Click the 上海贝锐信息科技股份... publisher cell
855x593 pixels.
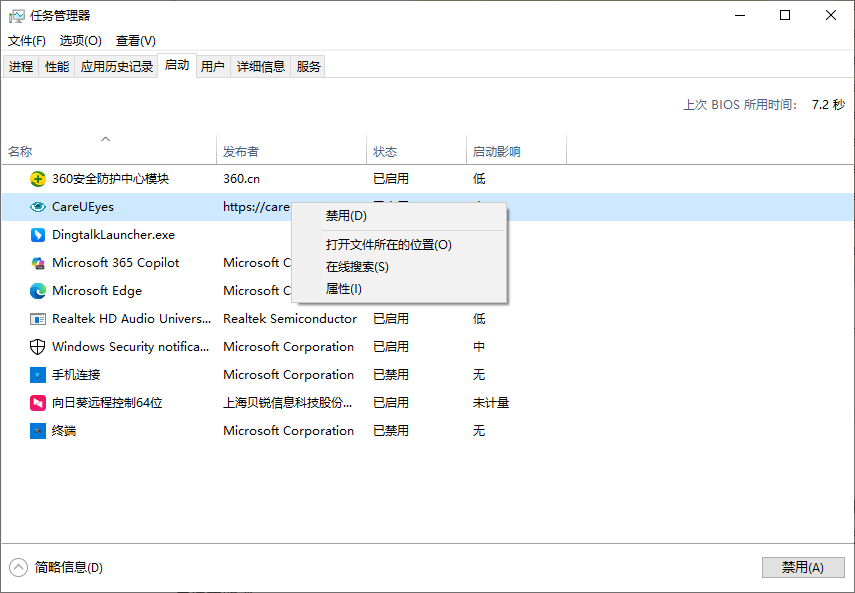(288, 403)
